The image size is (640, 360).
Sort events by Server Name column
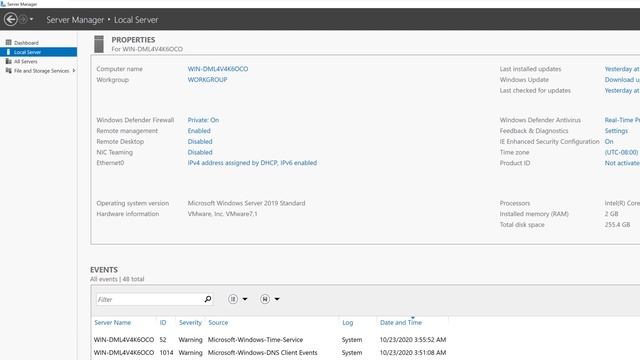tap(113, 322)
